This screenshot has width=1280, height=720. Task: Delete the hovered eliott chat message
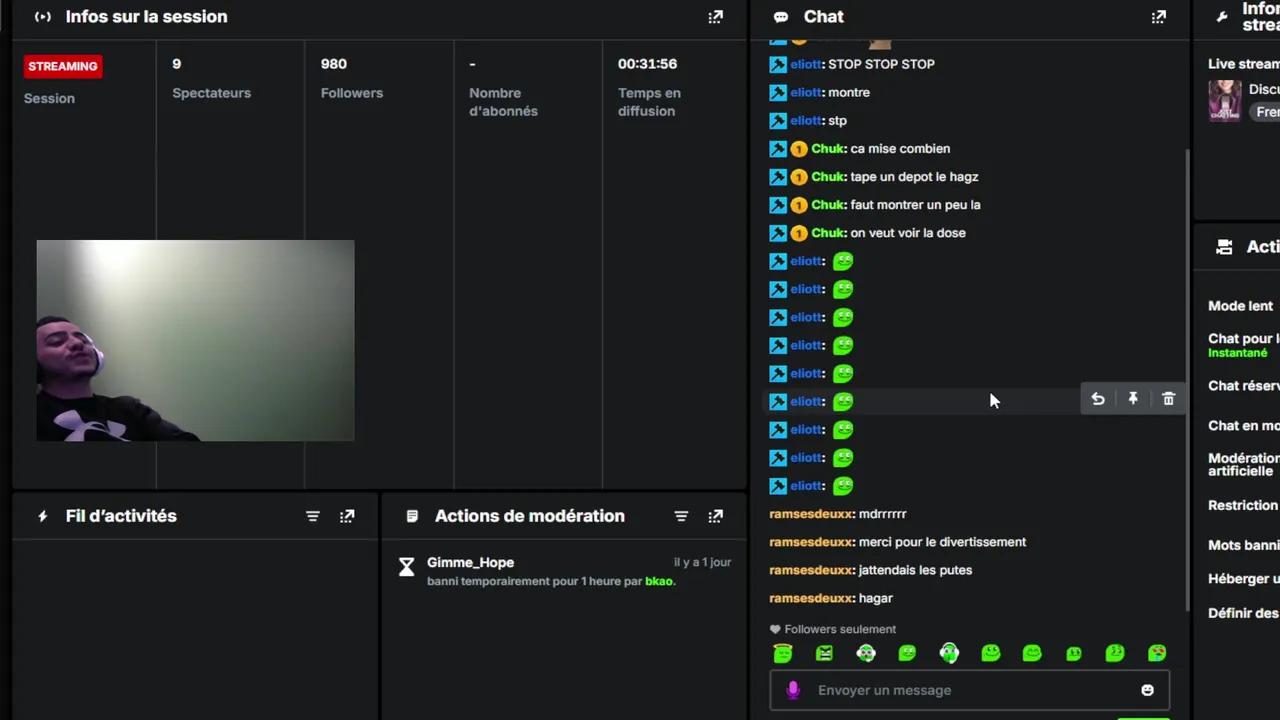(1168, 399)
